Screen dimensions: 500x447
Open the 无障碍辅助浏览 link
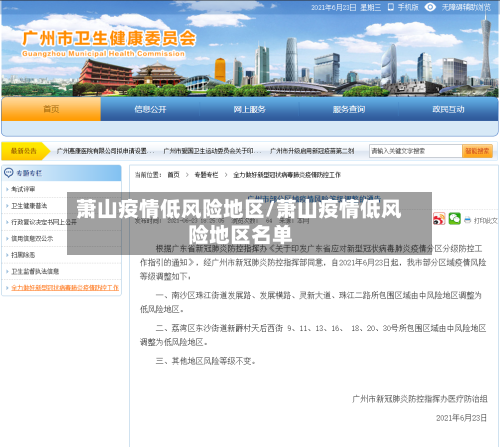point(466,7)
